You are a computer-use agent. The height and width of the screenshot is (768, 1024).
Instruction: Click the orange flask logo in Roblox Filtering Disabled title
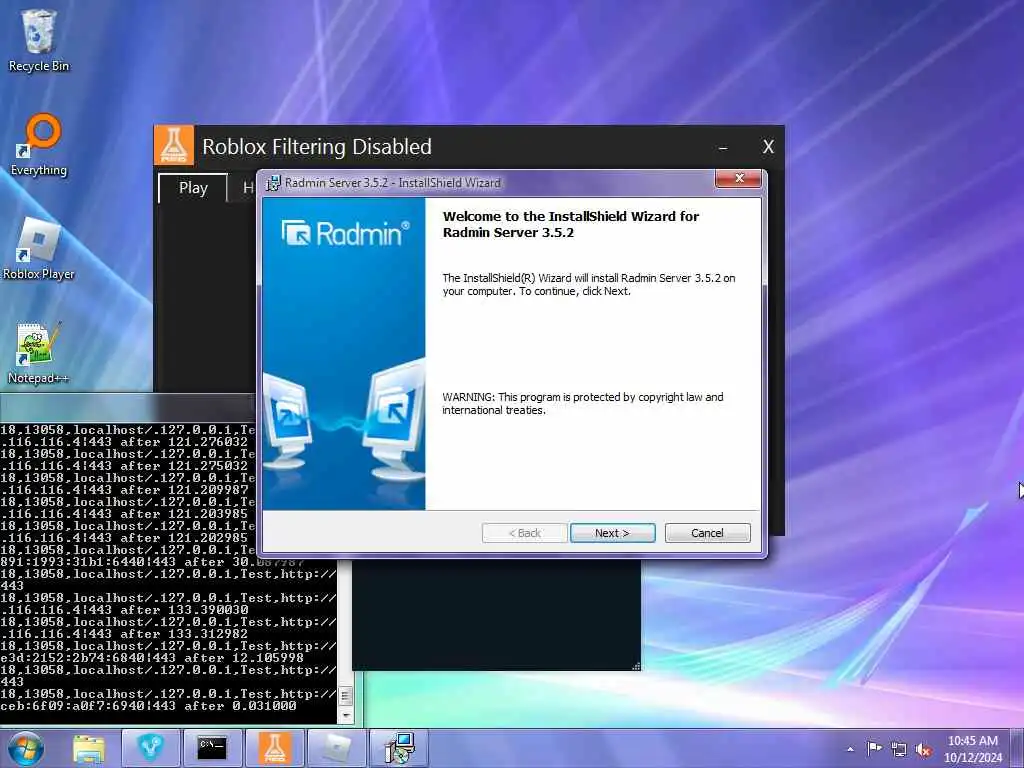[174, 145]
